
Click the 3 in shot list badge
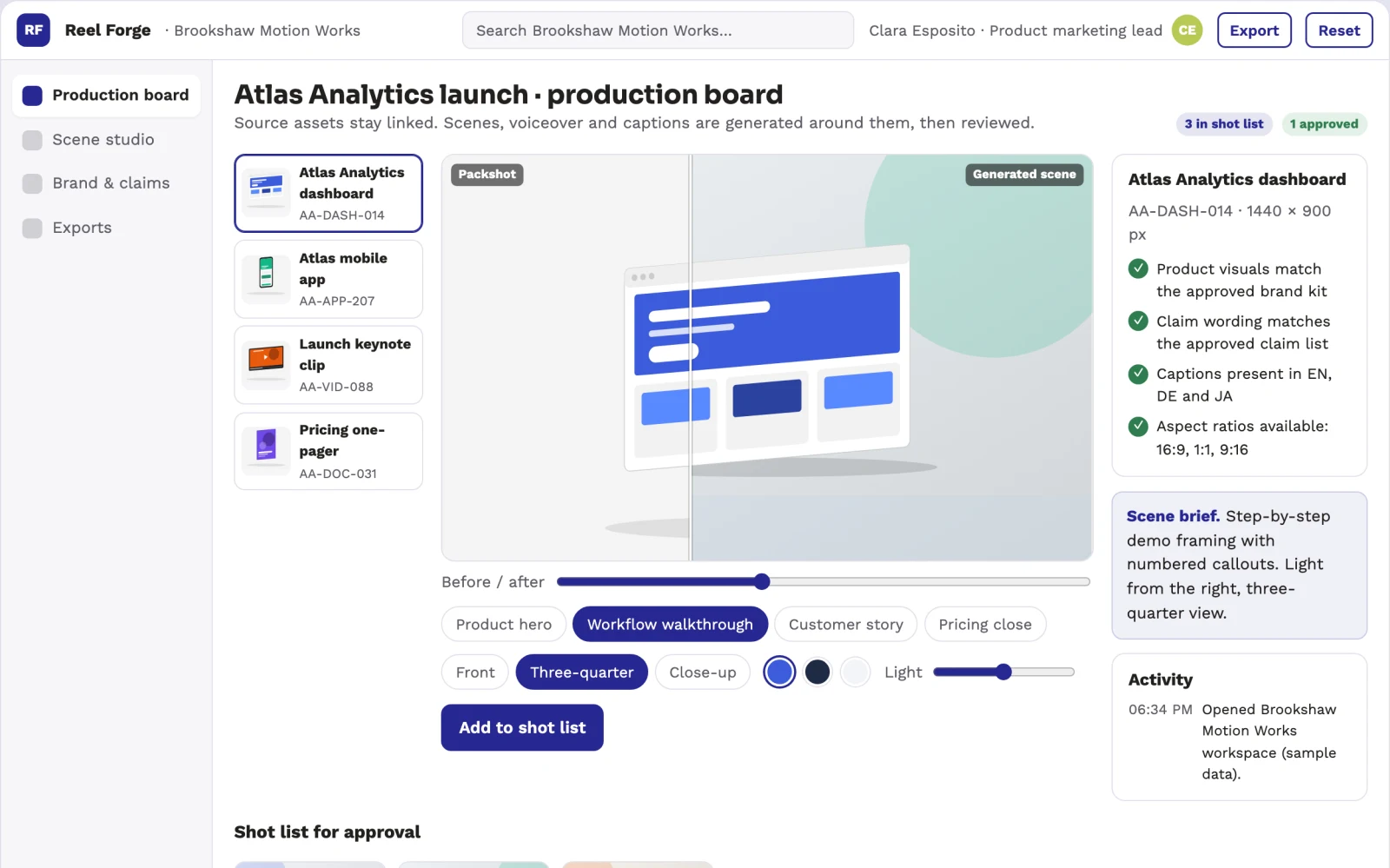tap(1224, 124)
